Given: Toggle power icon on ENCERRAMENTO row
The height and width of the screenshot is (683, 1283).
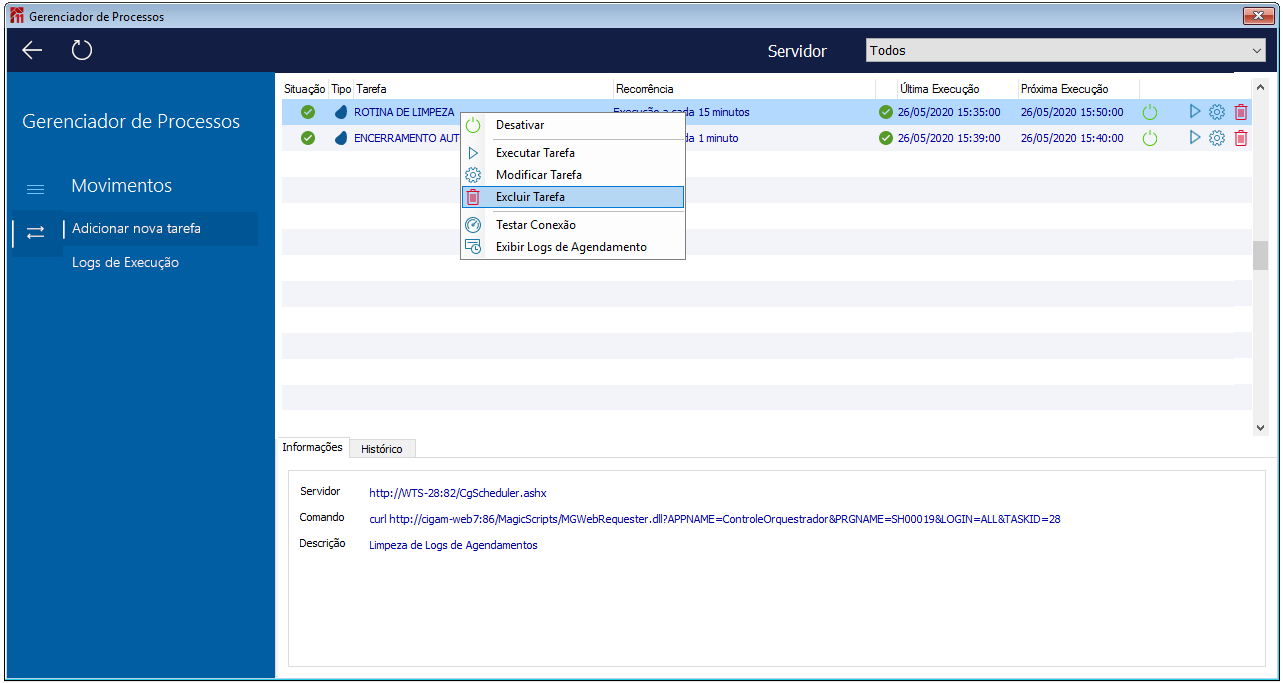Looking at the screenshot, I should 1150,139.
